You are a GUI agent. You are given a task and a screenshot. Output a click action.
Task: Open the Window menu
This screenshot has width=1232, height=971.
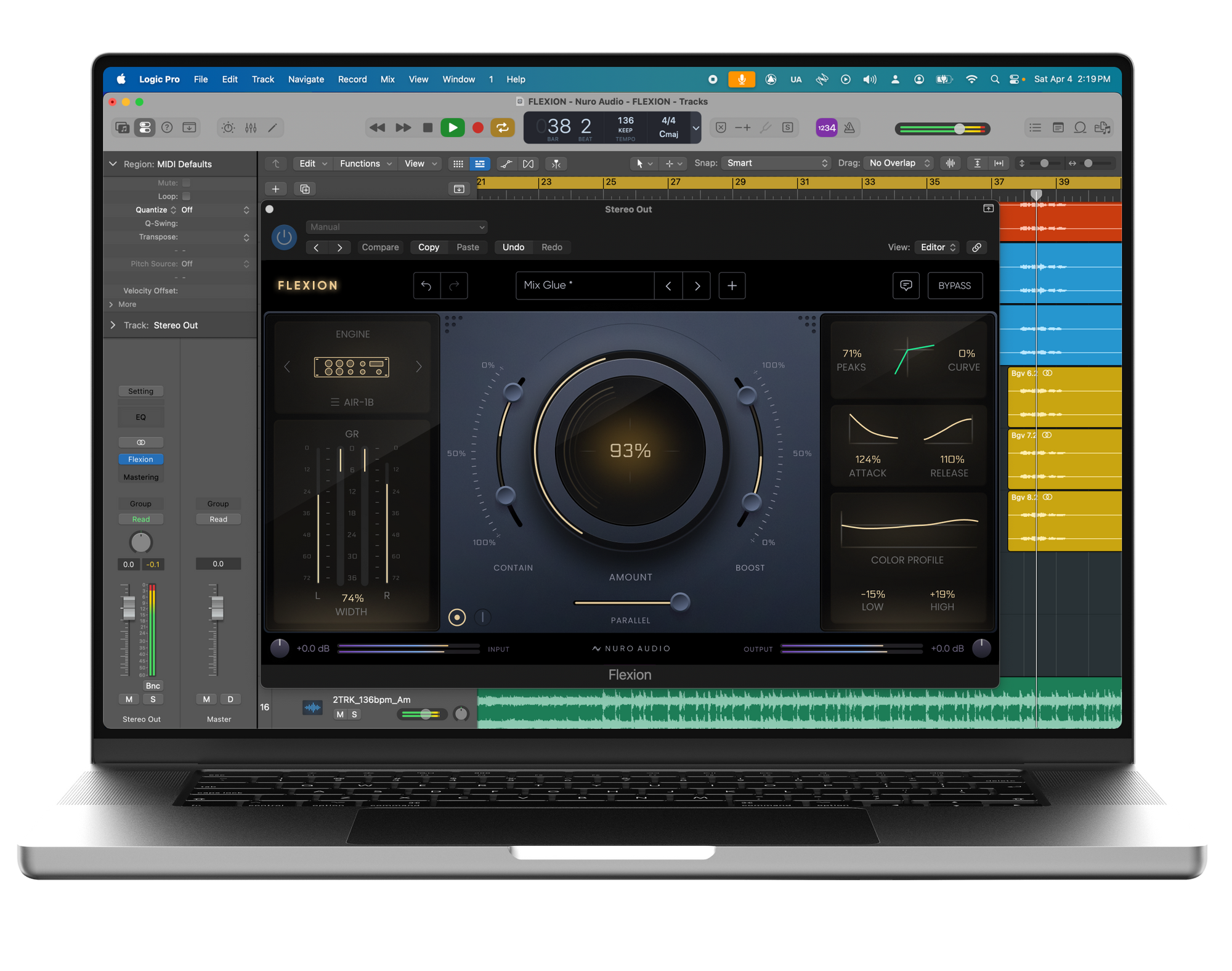point(459,79)
